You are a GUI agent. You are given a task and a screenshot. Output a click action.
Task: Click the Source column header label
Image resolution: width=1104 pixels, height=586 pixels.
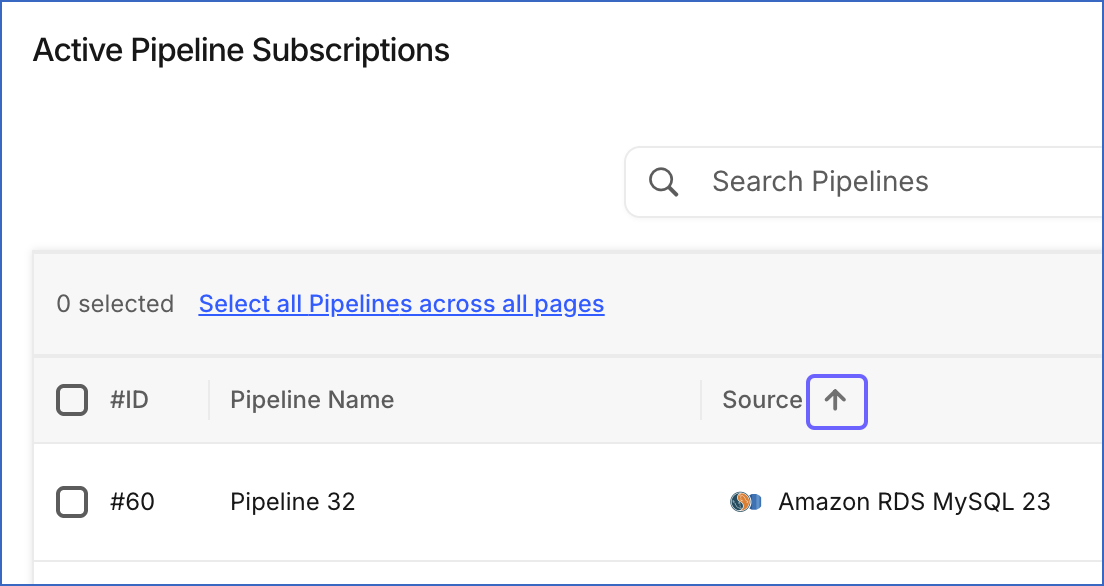pyautogui.click(x=762, y=400)
